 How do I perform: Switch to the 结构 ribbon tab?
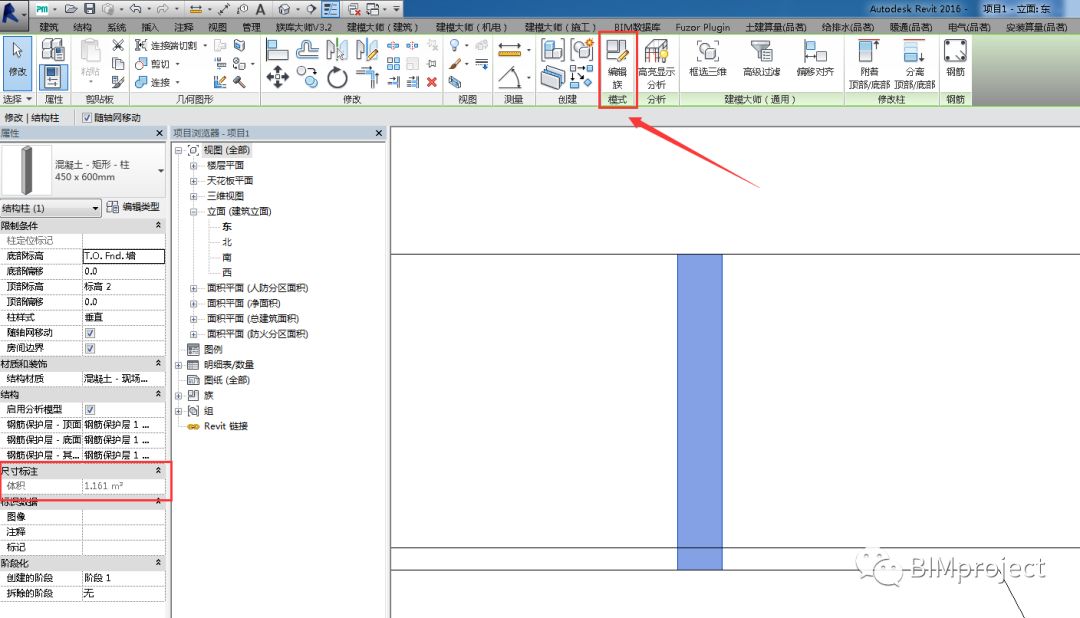[x=83, y=28]
